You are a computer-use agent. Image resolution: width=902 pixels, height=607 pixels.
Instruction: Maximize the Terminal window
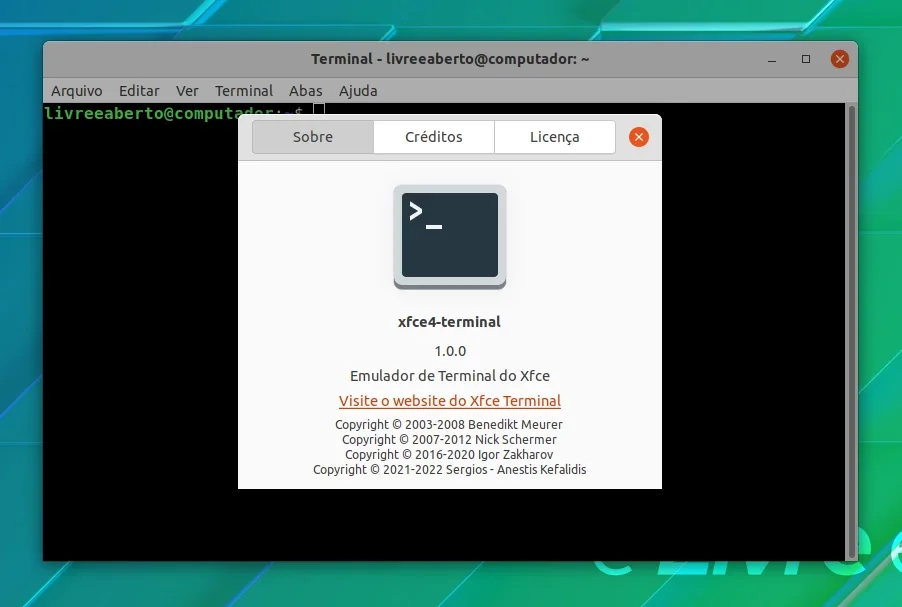coord(806,59)
